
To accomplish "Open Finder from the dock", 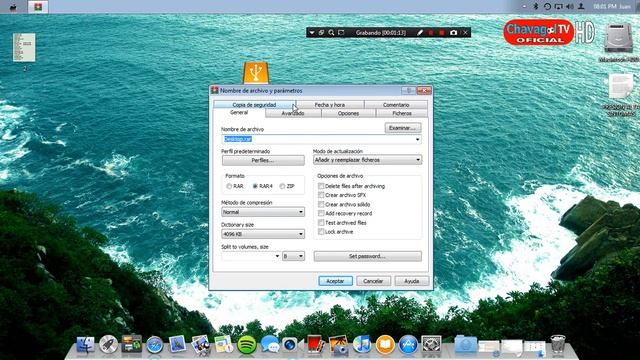I will [x=86, y=345].
